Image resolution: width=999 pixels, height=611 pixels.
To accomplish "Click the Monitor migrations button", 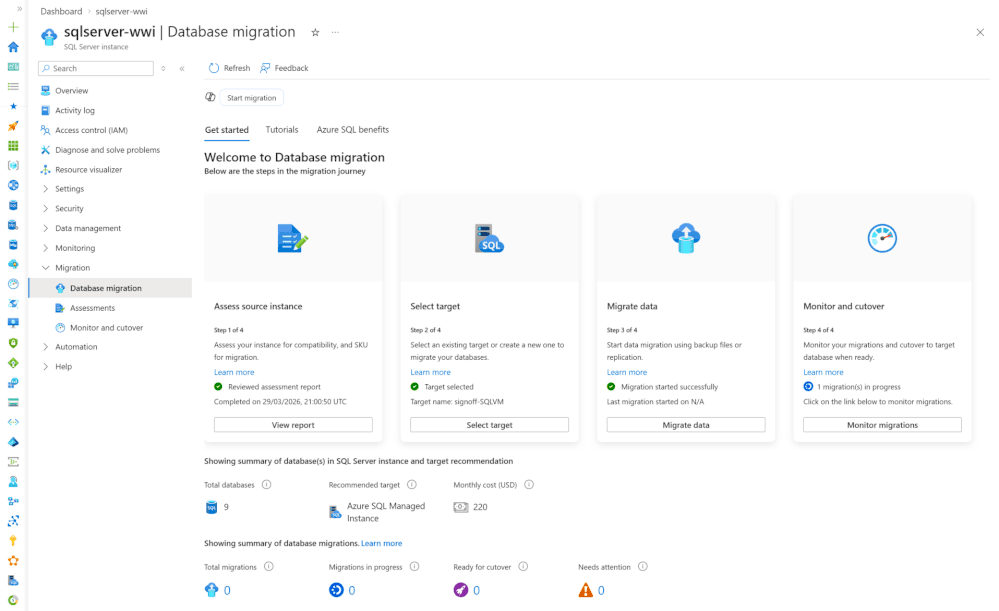I will 882,425.
